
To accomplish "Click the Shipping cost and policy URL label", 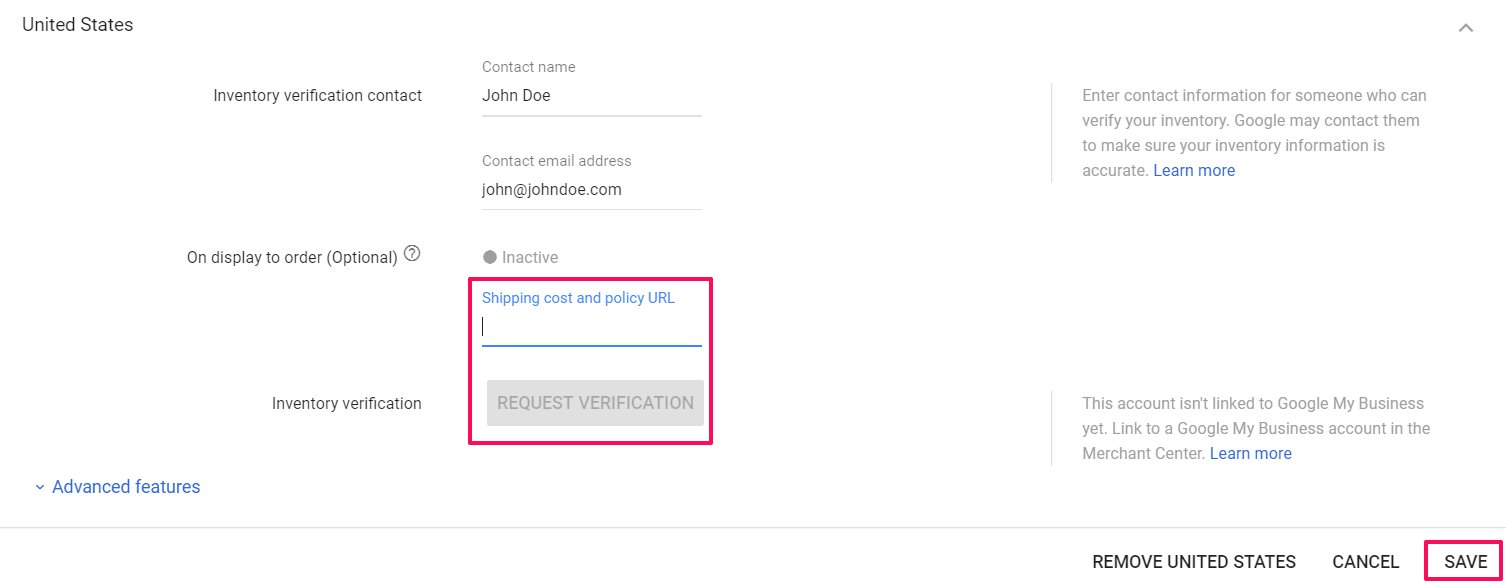I will coord(578,298).
